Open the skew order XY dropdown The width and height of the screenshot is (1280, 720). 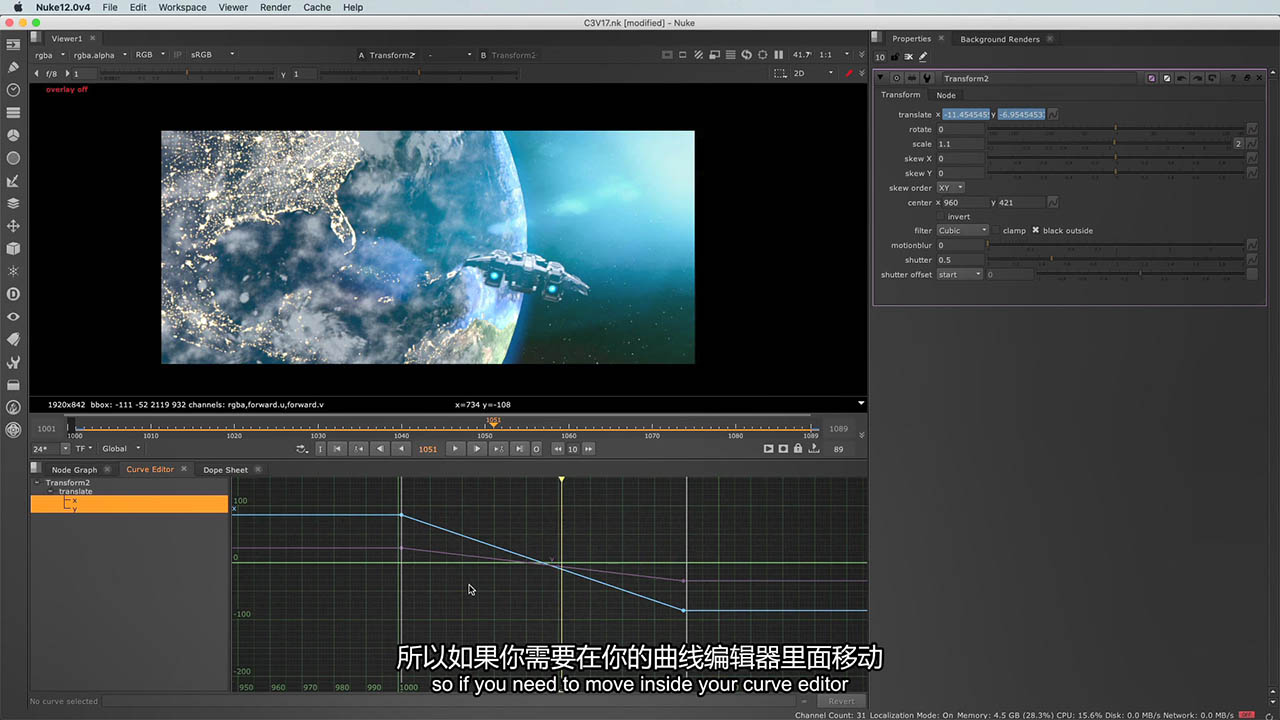(950, 188)
